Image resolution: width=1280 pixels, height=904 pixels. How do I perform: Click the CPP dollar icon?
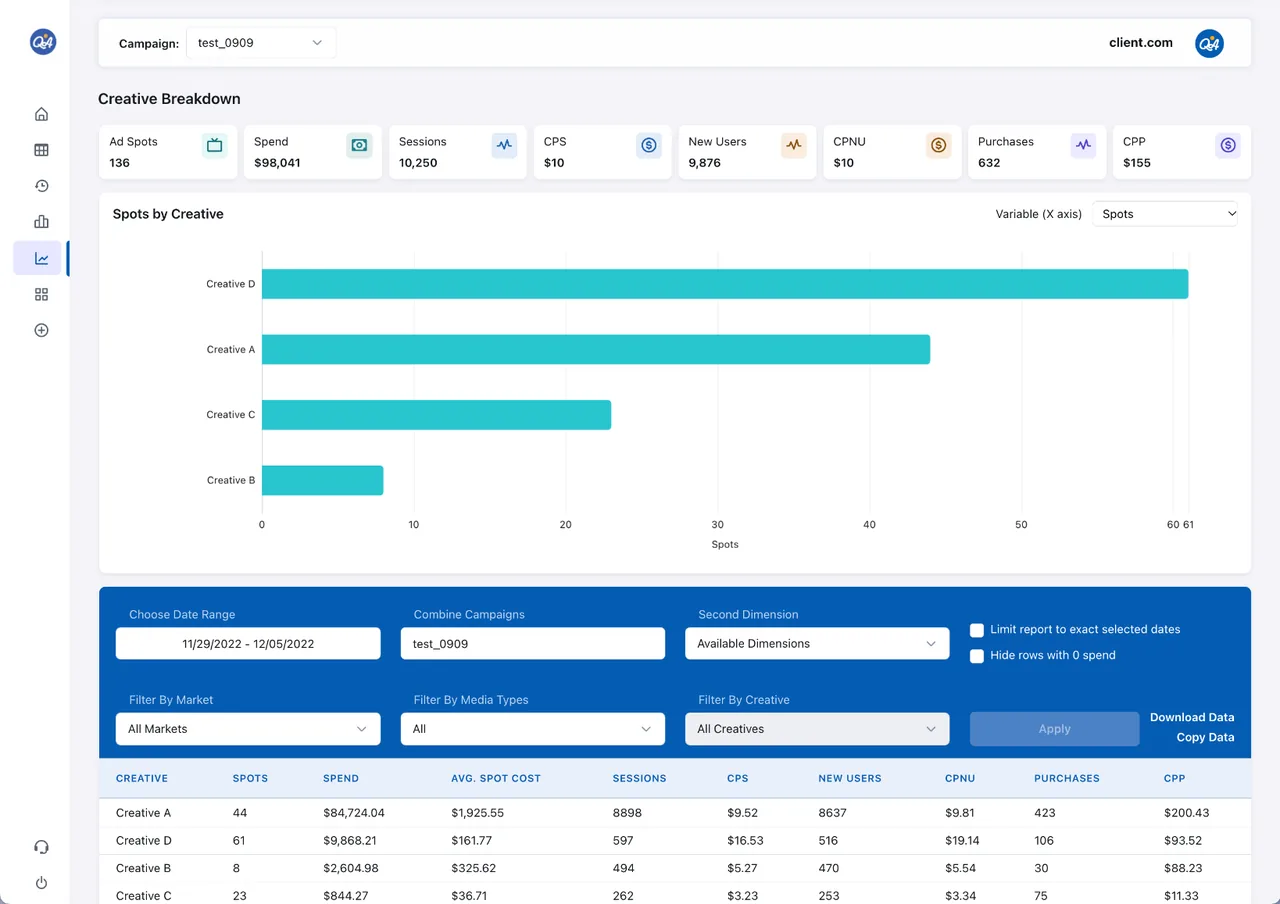pyautogui.click(x=1228, y=145)
